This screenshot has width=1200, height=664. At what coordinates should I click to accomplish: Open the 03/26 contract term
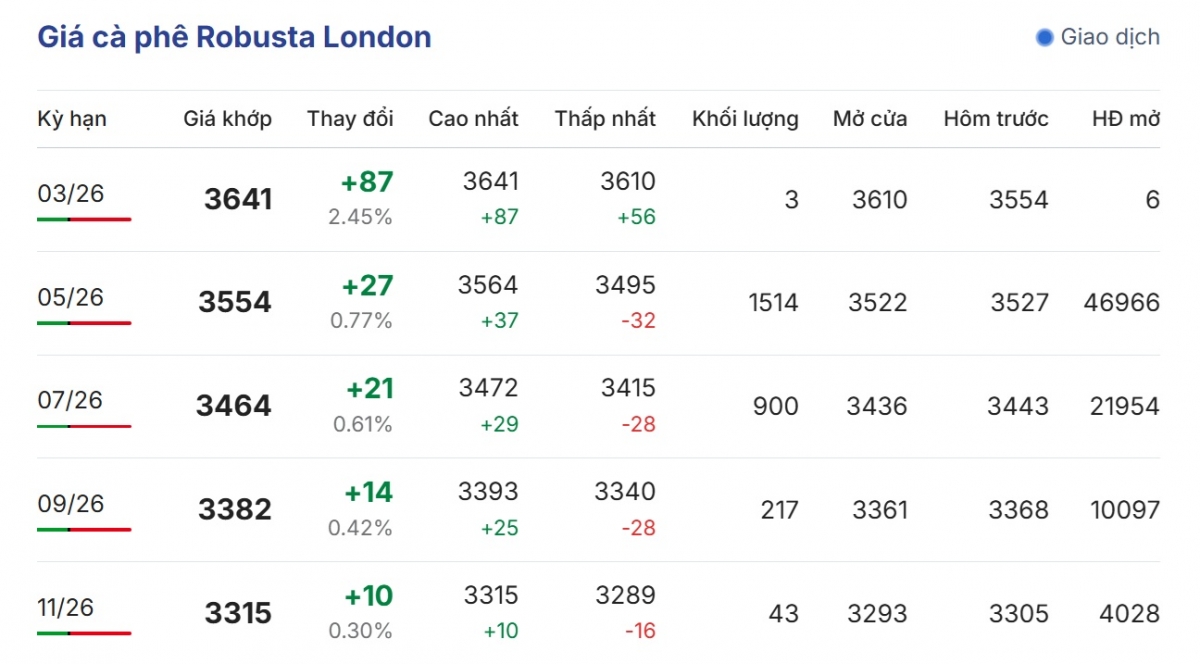[x=71, y=194]
